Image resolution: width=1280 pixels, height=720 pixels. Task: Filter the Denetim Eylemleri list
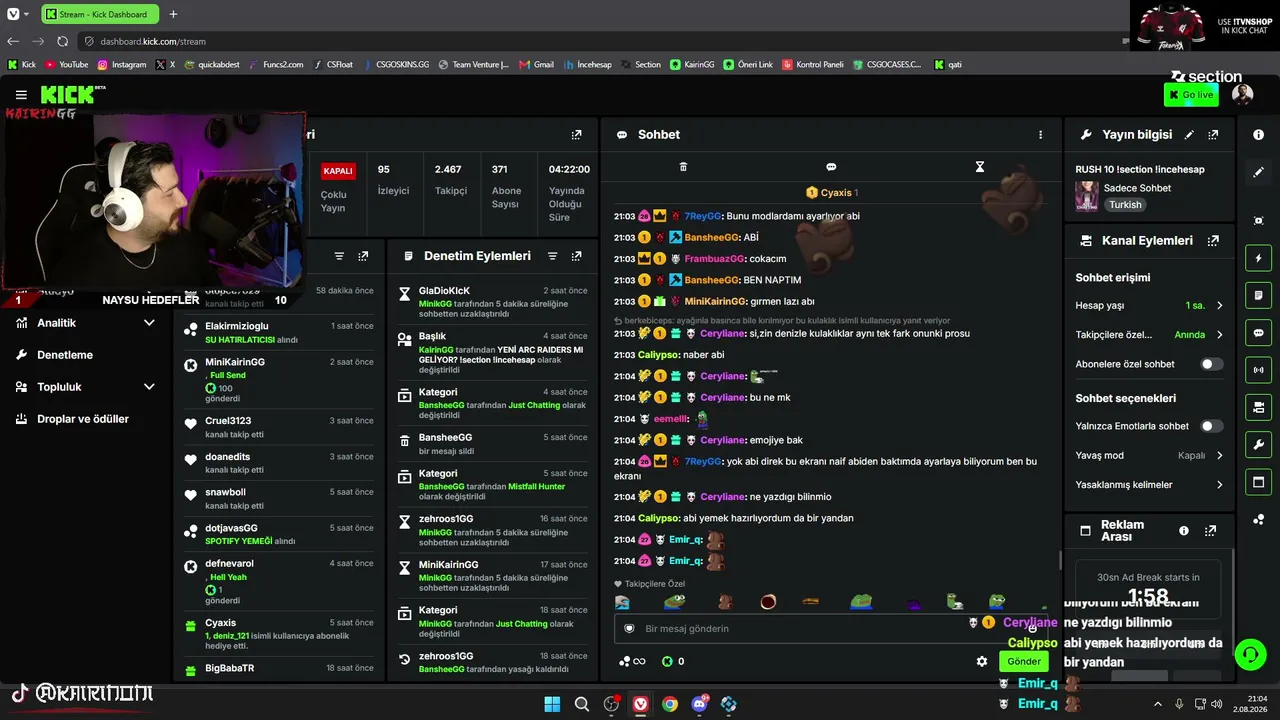[552, 256]
